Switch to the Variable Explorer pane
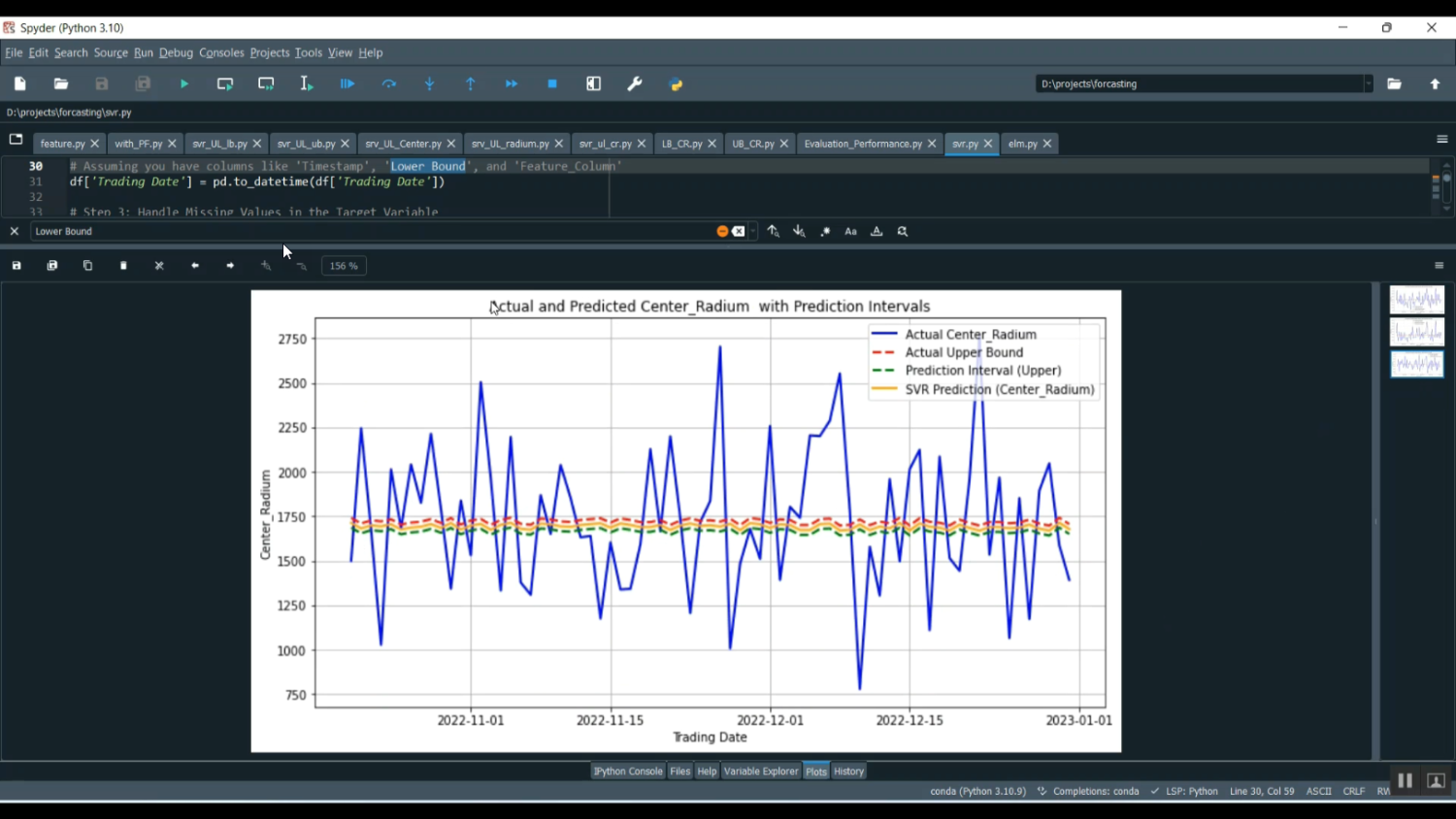Viewport: 1456px width, 819px height. [761, 770]
